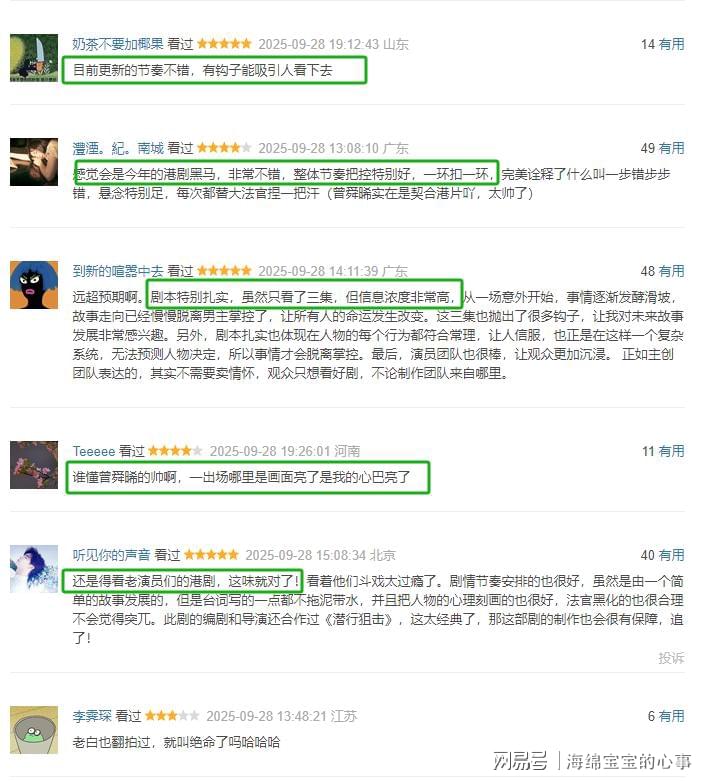Click 有用 next to 40 votes
710x781 pixels.
coord(671,555)
